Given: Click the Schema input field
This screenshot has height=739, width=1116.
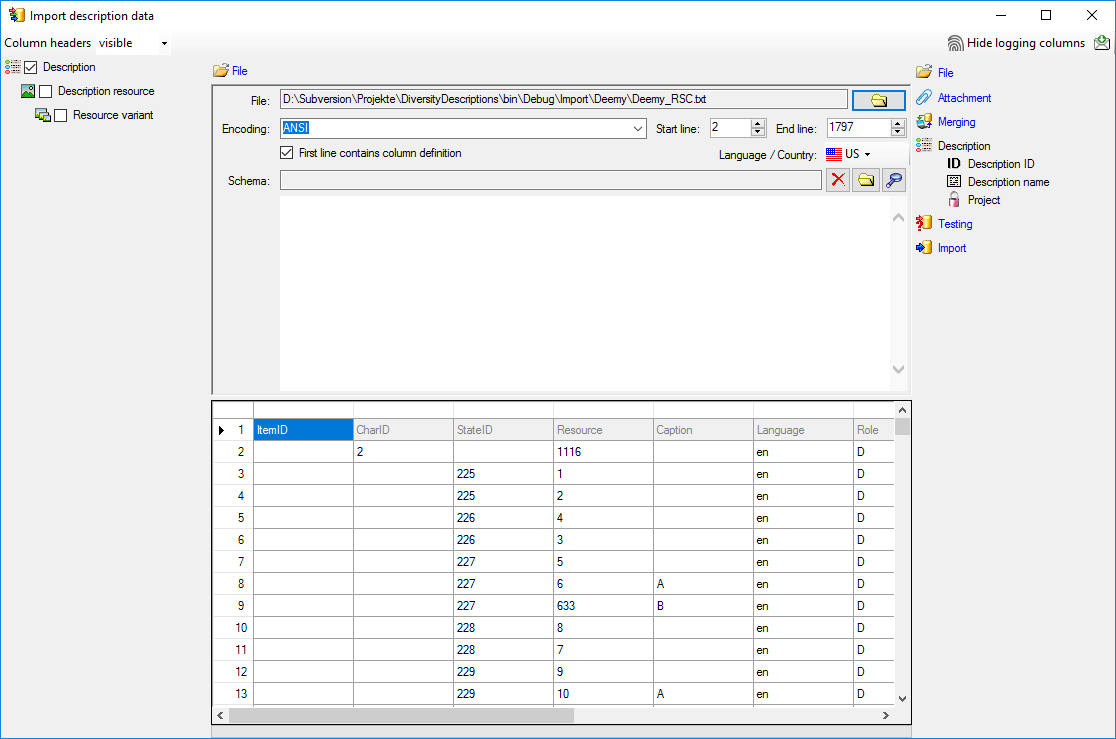Looking at the screenshot, I should pyautogui.click(x=551, y=180).
